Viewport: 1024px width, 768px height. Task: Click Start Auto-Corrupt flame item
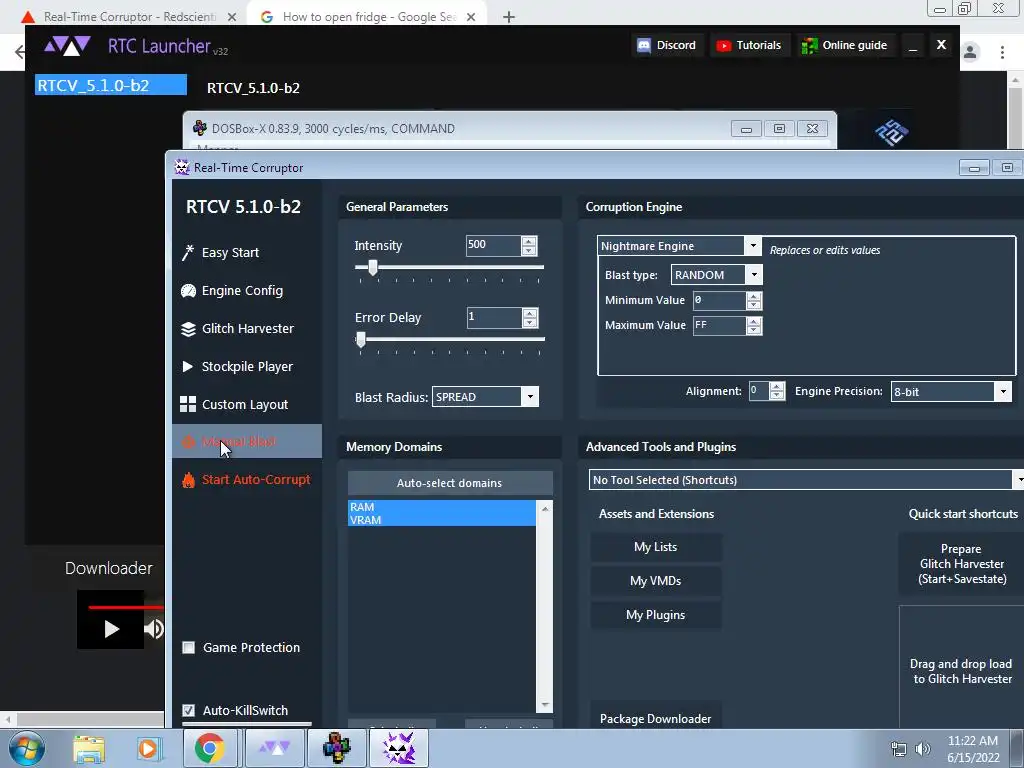click(247, 480)
